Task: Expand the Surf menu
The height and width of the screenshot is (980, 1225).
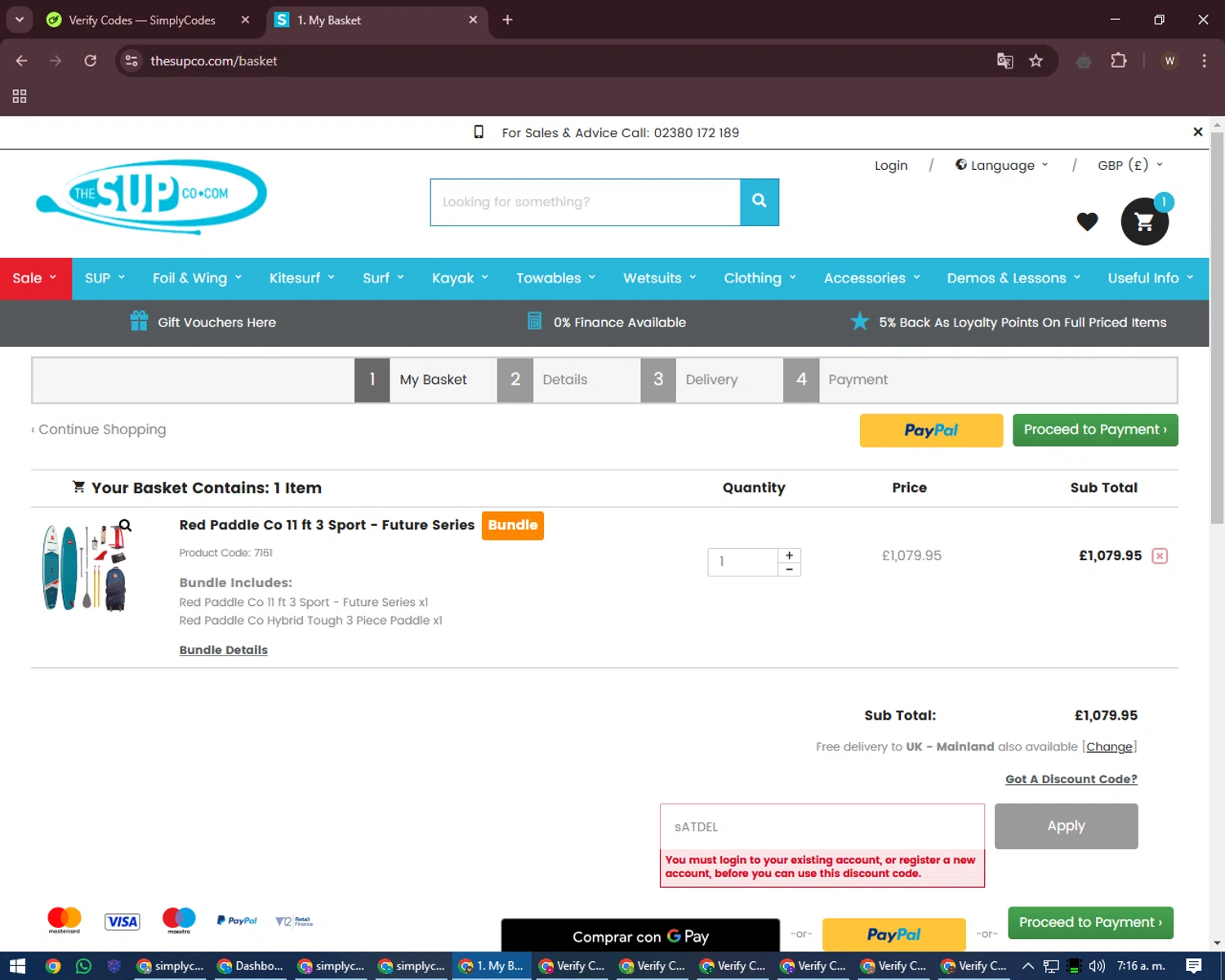Action: [x=384, y=278]
